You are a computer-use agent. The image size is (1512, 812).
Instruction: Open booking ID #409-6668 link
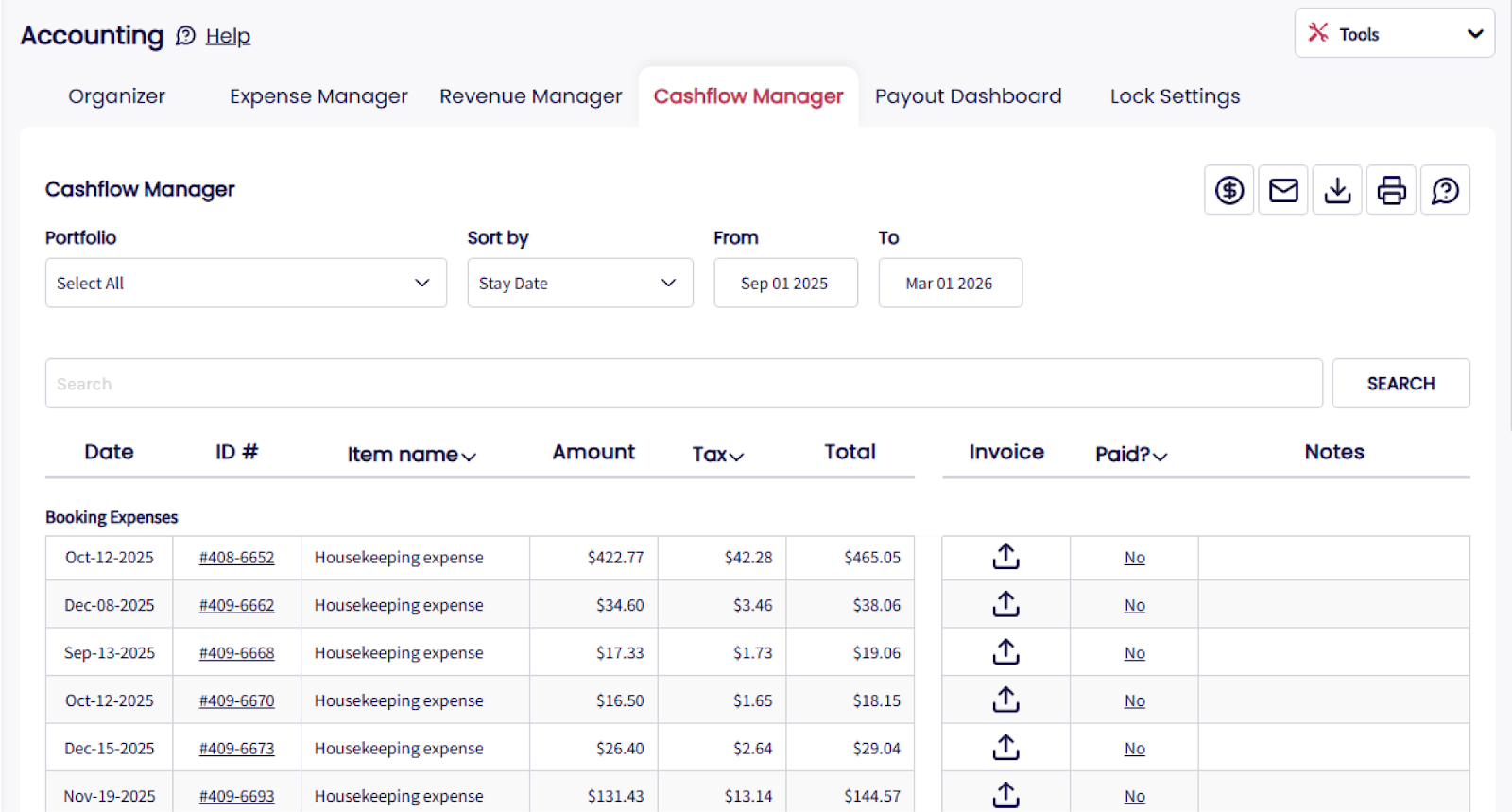236,653
